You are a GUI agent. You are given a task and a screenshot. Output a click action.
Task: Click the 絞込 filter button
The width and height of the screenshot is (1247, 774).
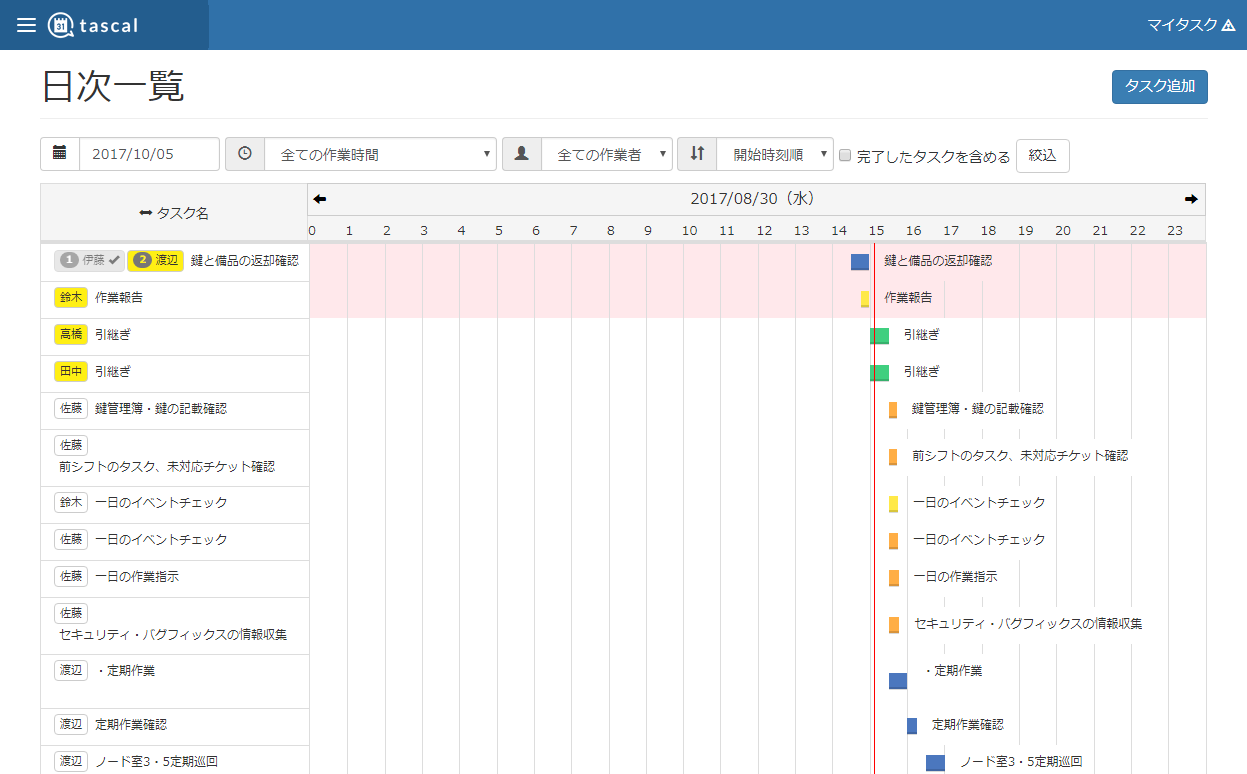pyautogui.click(x=1043, y=156)
